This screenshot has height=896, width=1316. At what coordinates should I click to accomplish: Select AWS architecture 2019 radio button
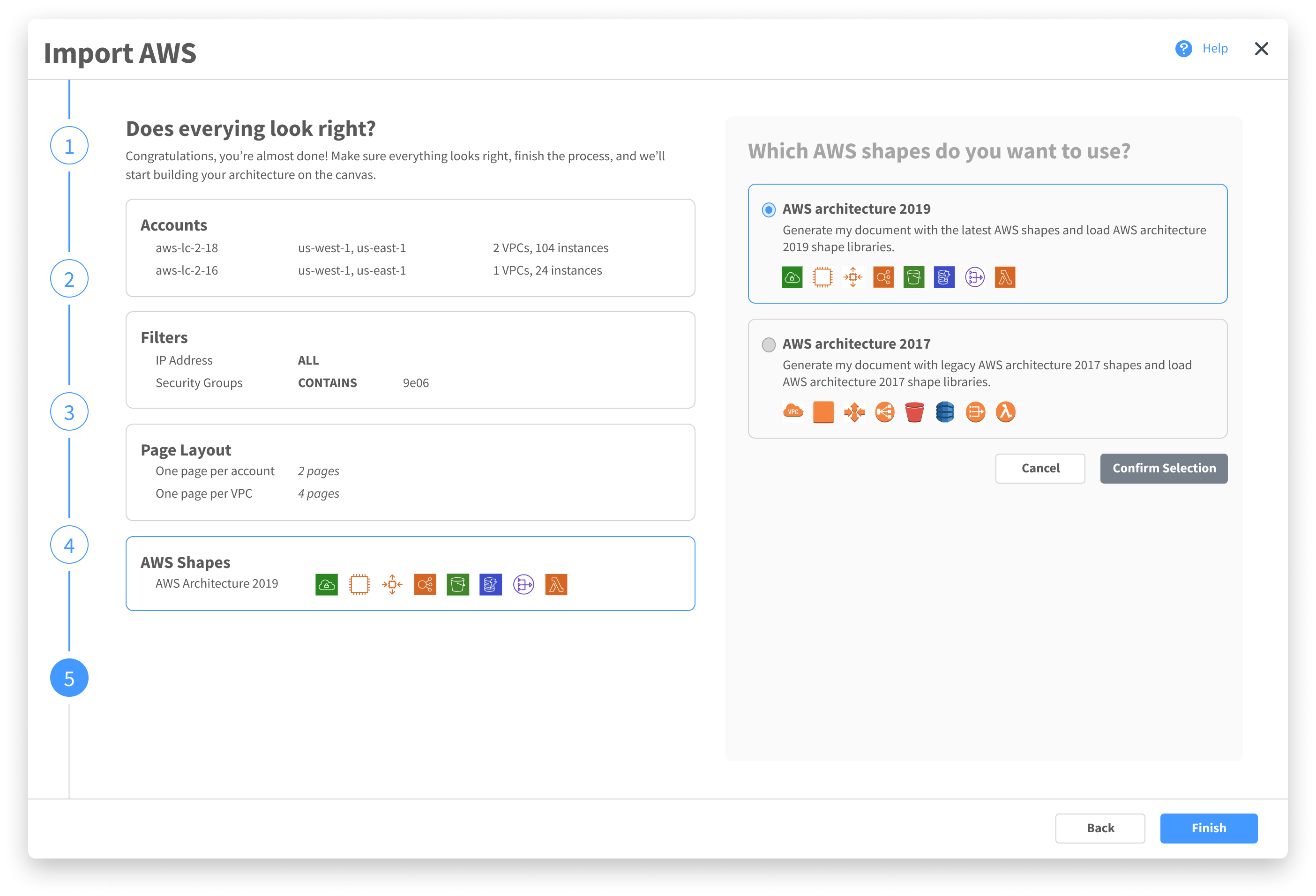[x=769, y=210]
